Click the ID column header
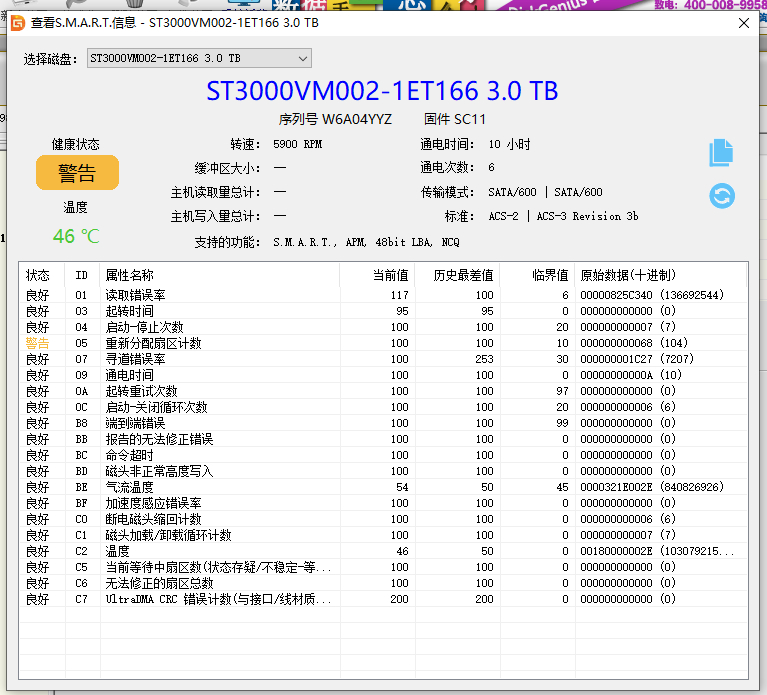 click(x=82, y=275)
